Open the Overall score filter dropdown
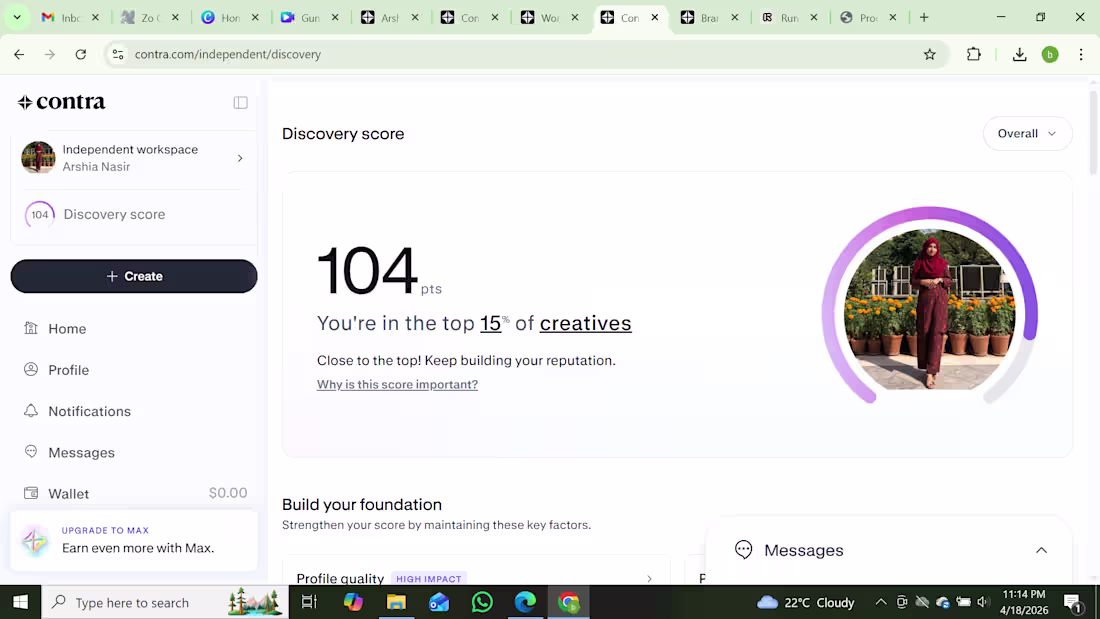Screen dimensions: 1100x619 click(1027, 133)
